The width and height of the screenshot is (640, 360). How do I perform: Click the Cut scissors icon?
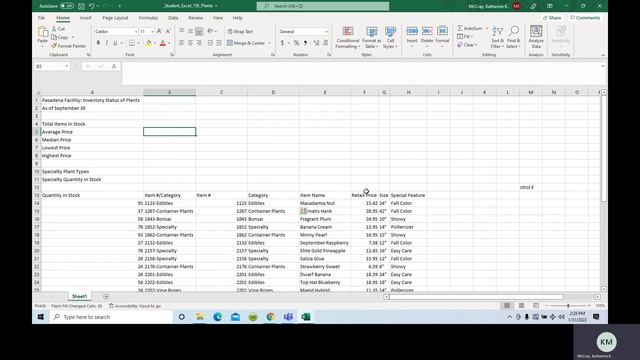pyautogui.click(x=54, y=29)
